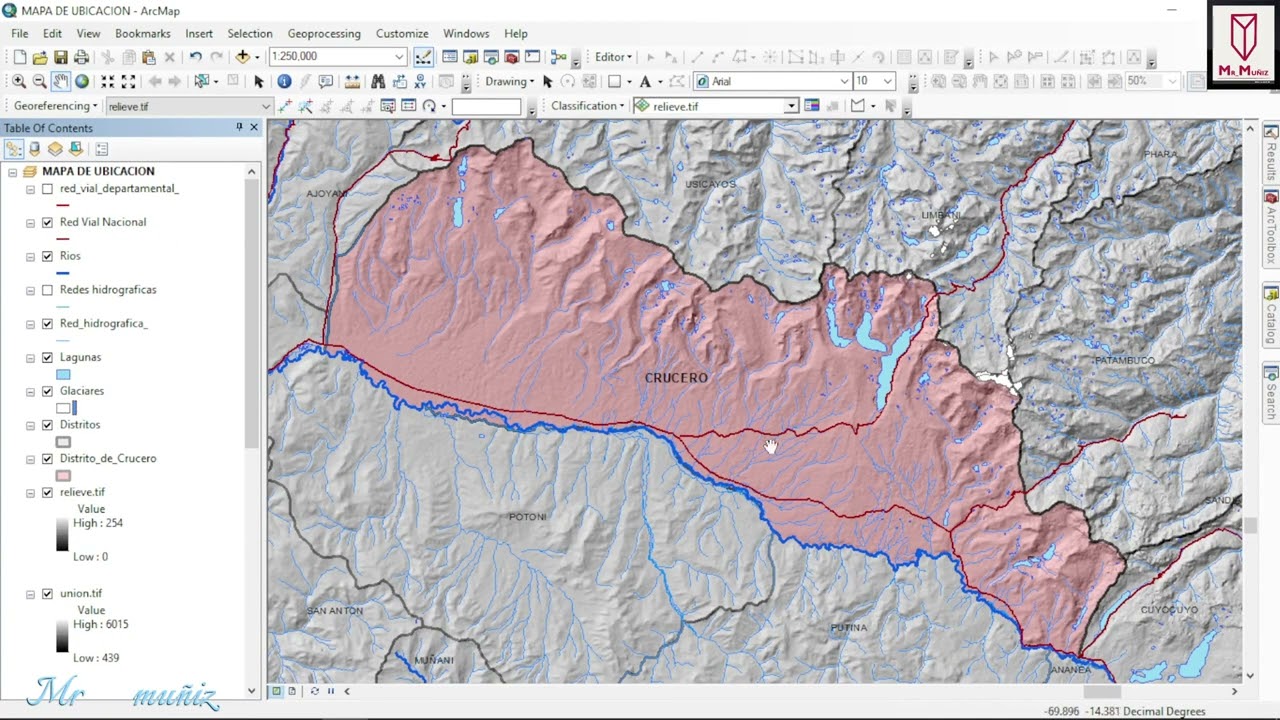
Task: Select the Add Control Points tool
Action: (286, 106)
